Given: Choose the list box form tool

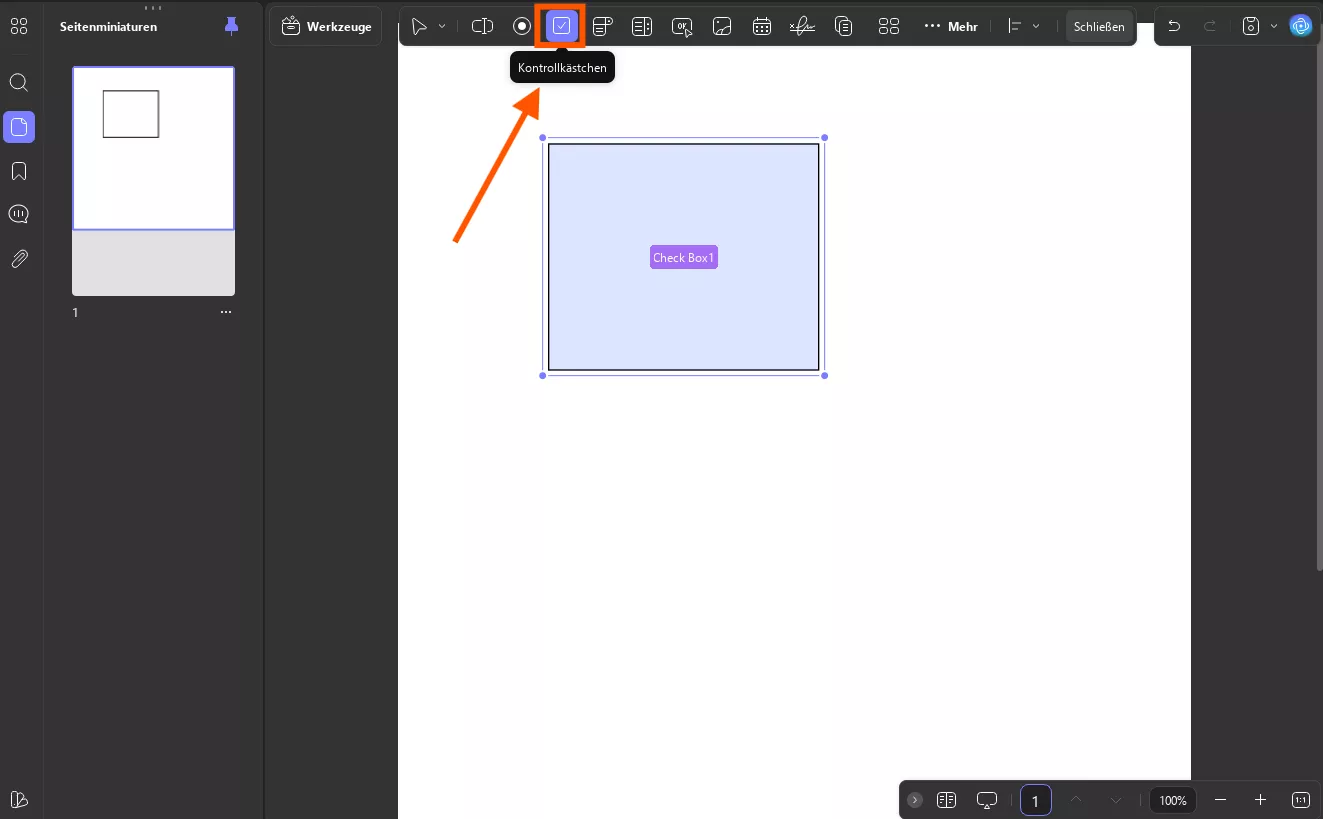Looking at the screenshot, I should [642, 27].
